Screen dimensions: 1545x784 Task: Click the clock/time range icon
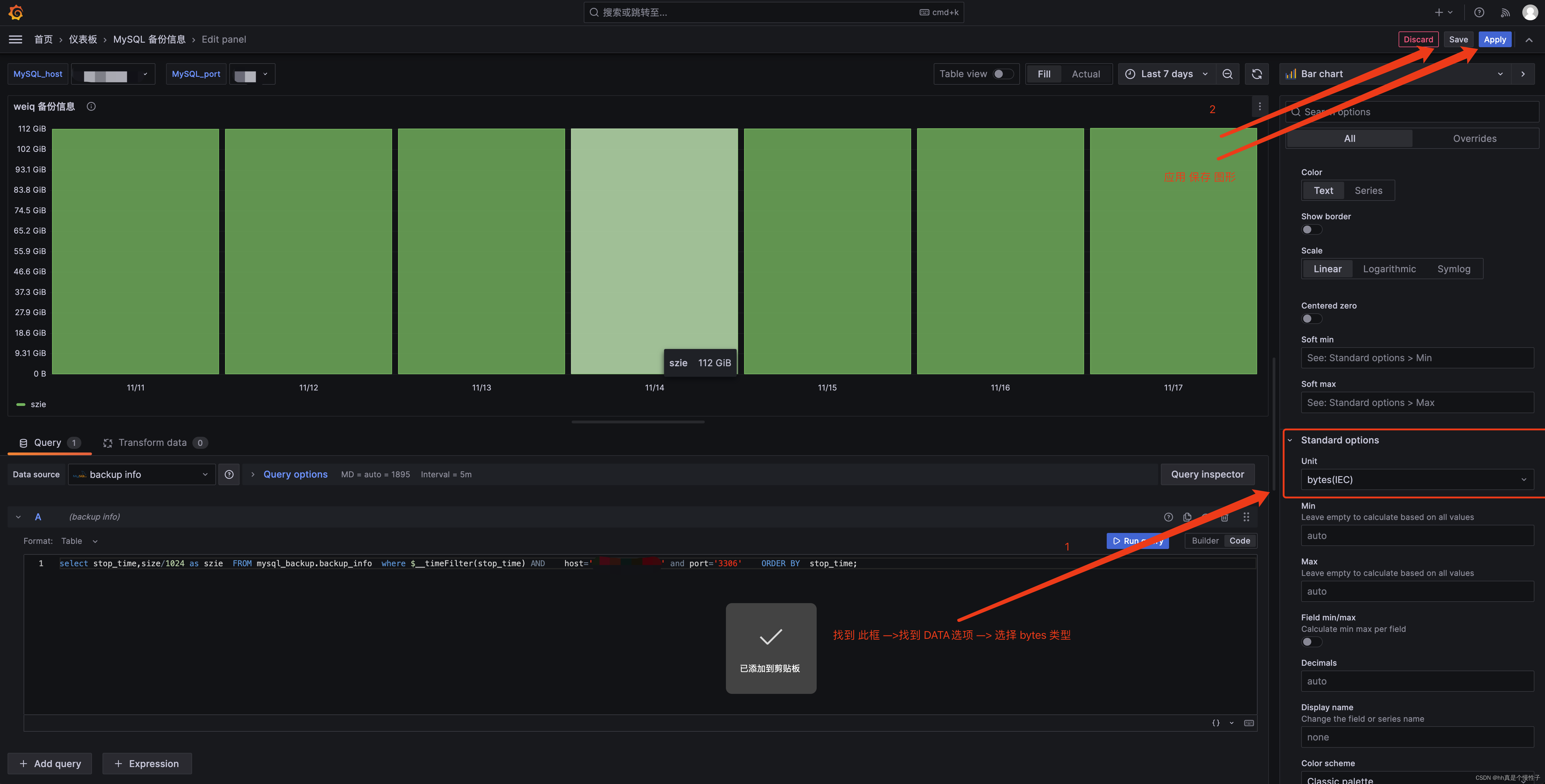coord(1131,73)
